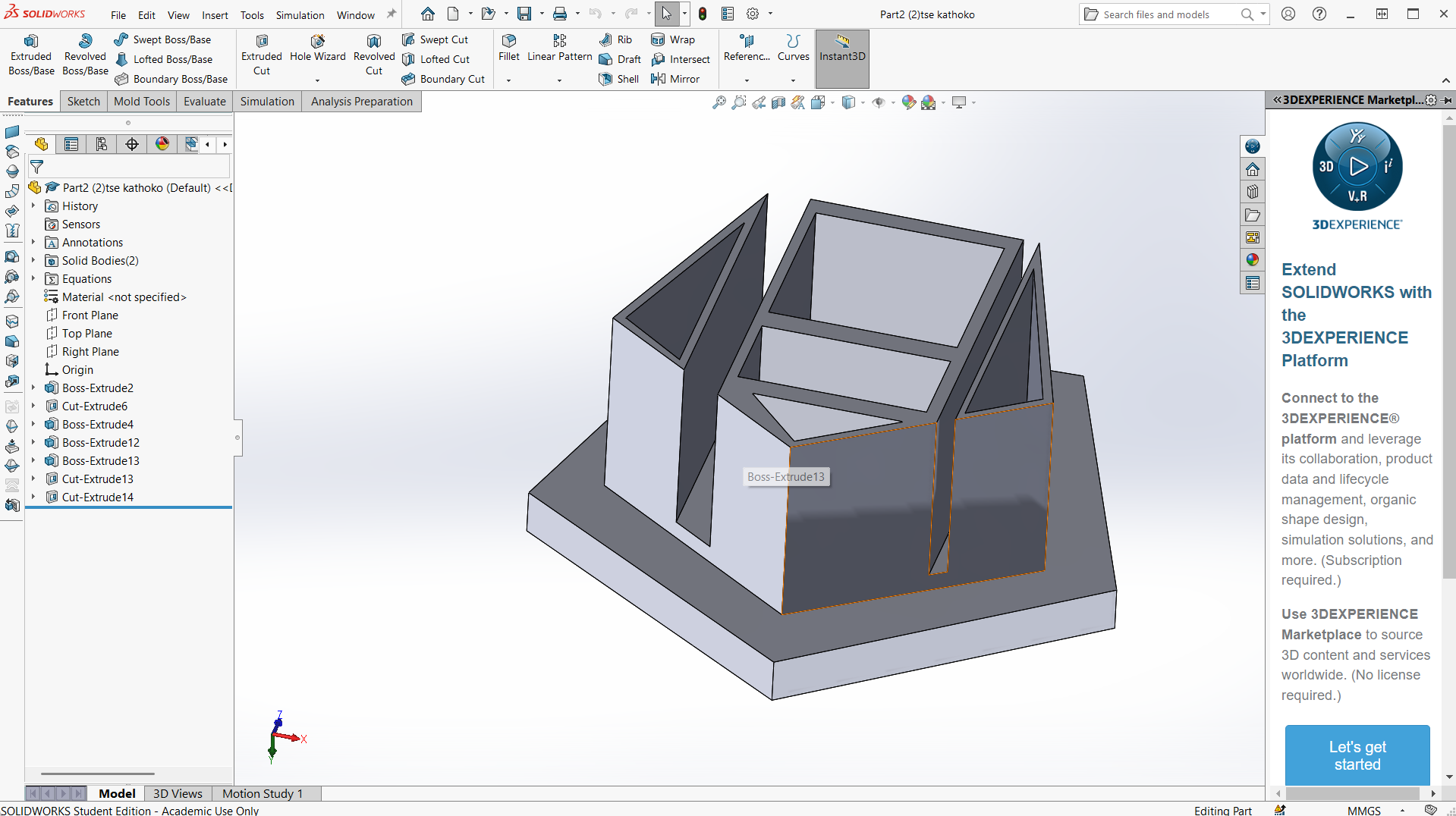This screenshot has height=816, width=1456.
Task: Open the DimXpertManager tab icon
Action: [x=132, y=144]
